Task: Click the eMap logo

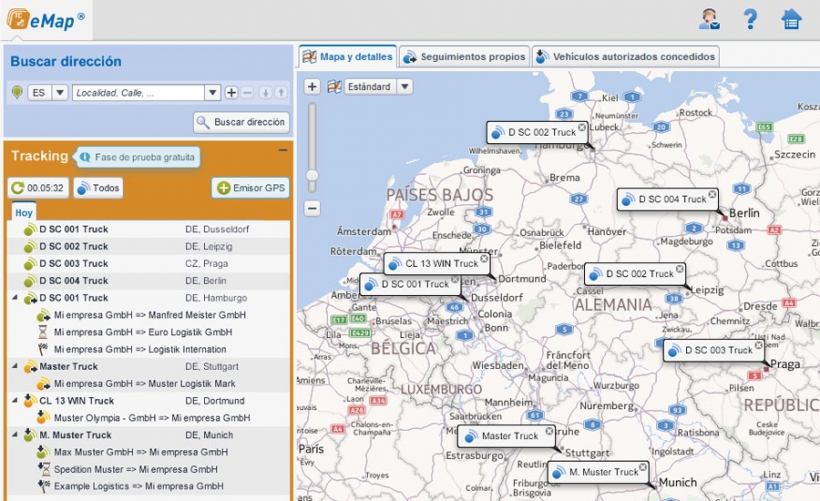Action: (x=46, y=20)
